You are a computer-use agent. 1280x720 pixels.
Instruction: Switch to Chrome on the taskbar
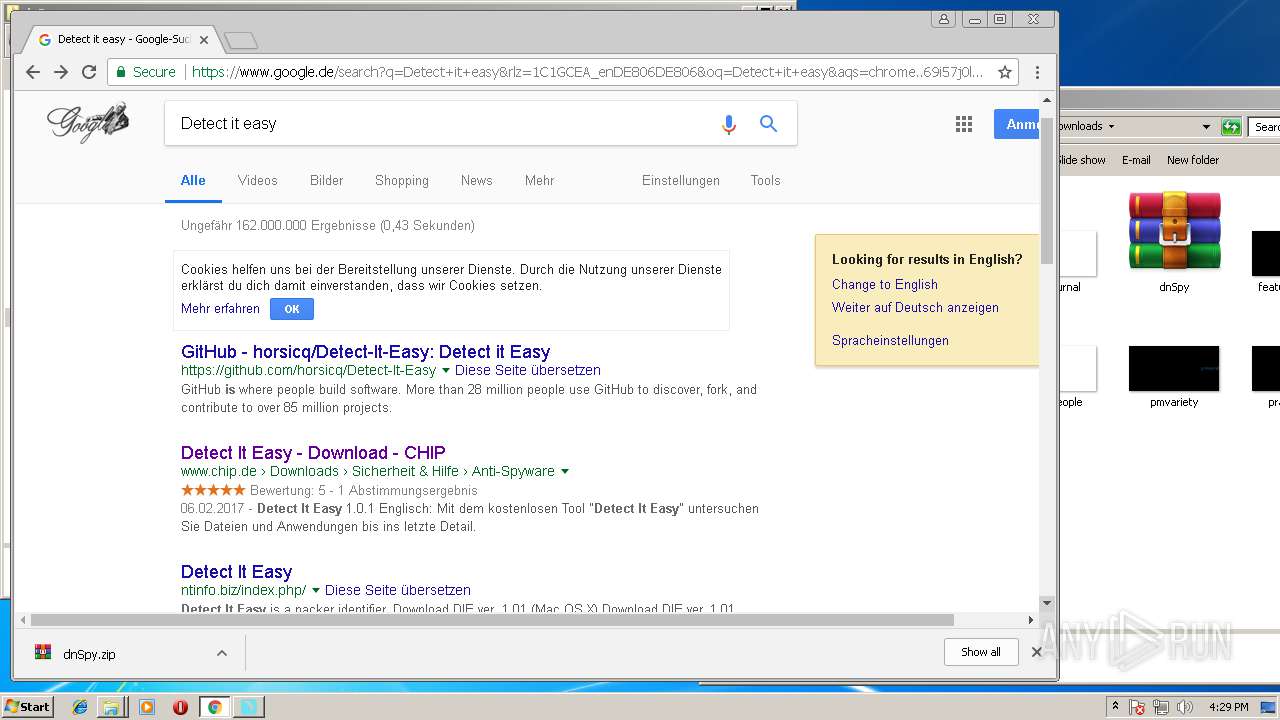214,707
